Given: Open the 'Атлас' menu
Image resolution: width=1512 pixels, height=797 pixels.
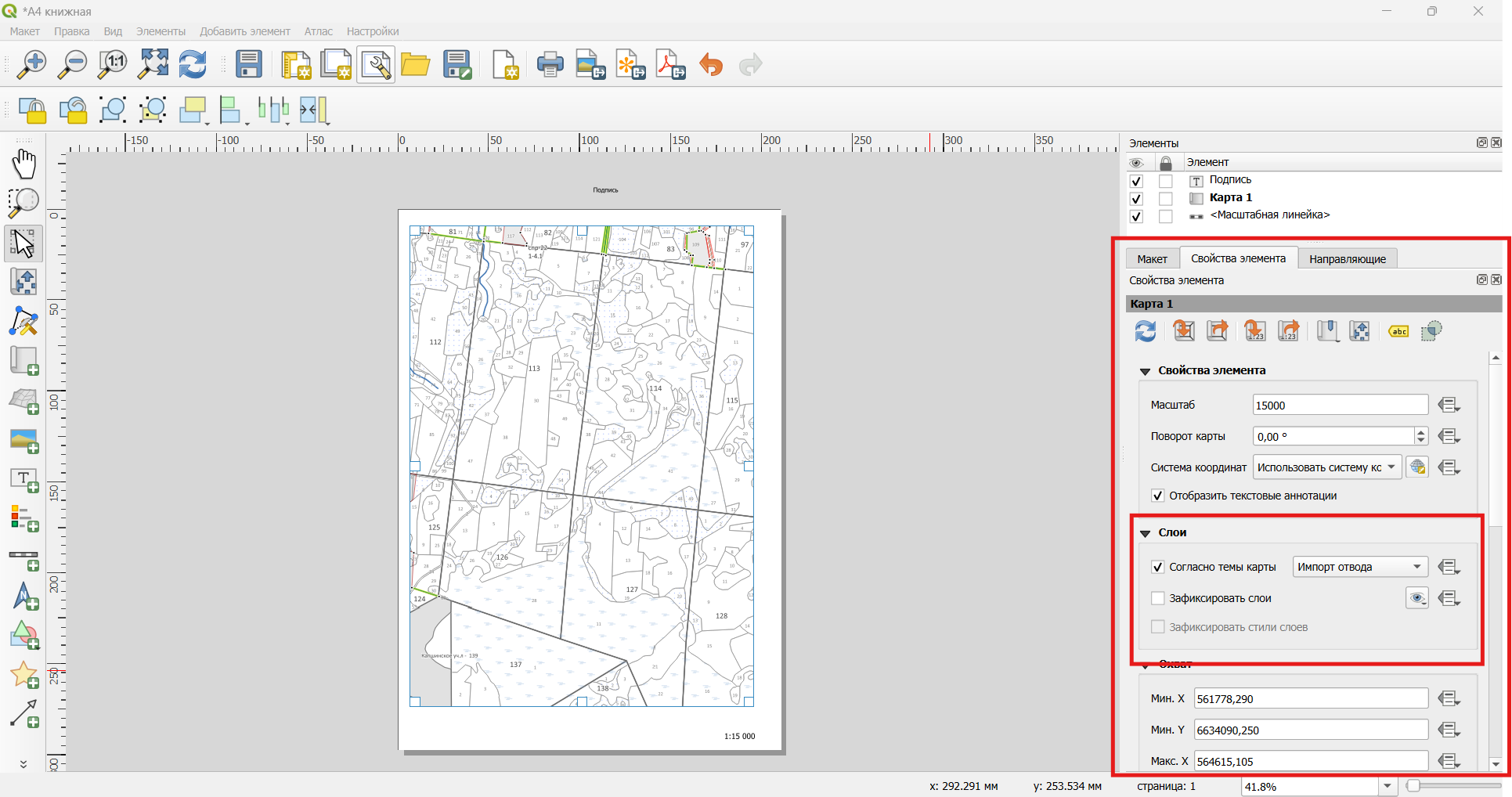Looking at the screenshot, I should tap(318, 31).
